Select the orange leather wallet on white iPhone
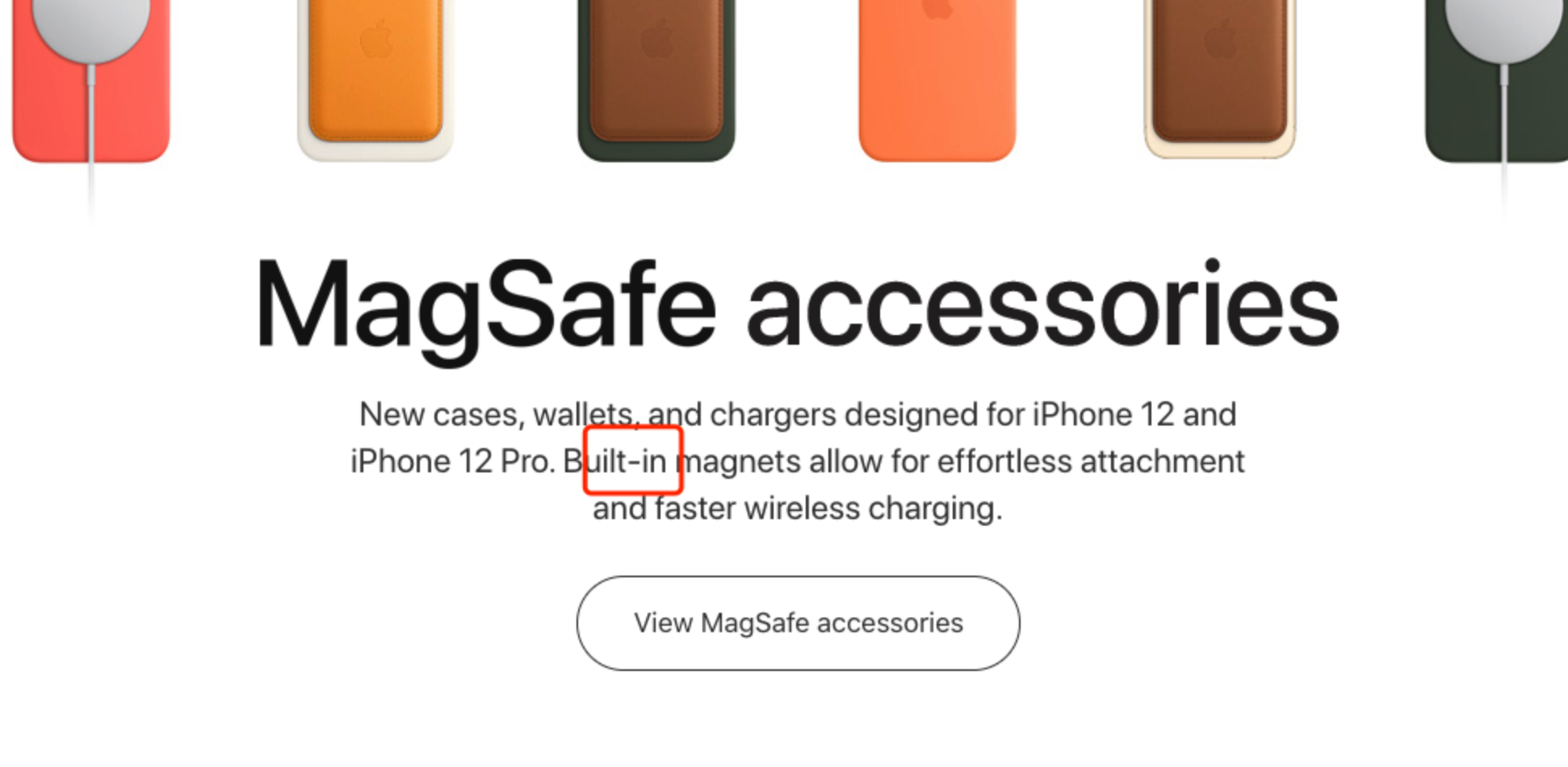Viewport: 1568px width, 767px height. [x=375, y=81]
